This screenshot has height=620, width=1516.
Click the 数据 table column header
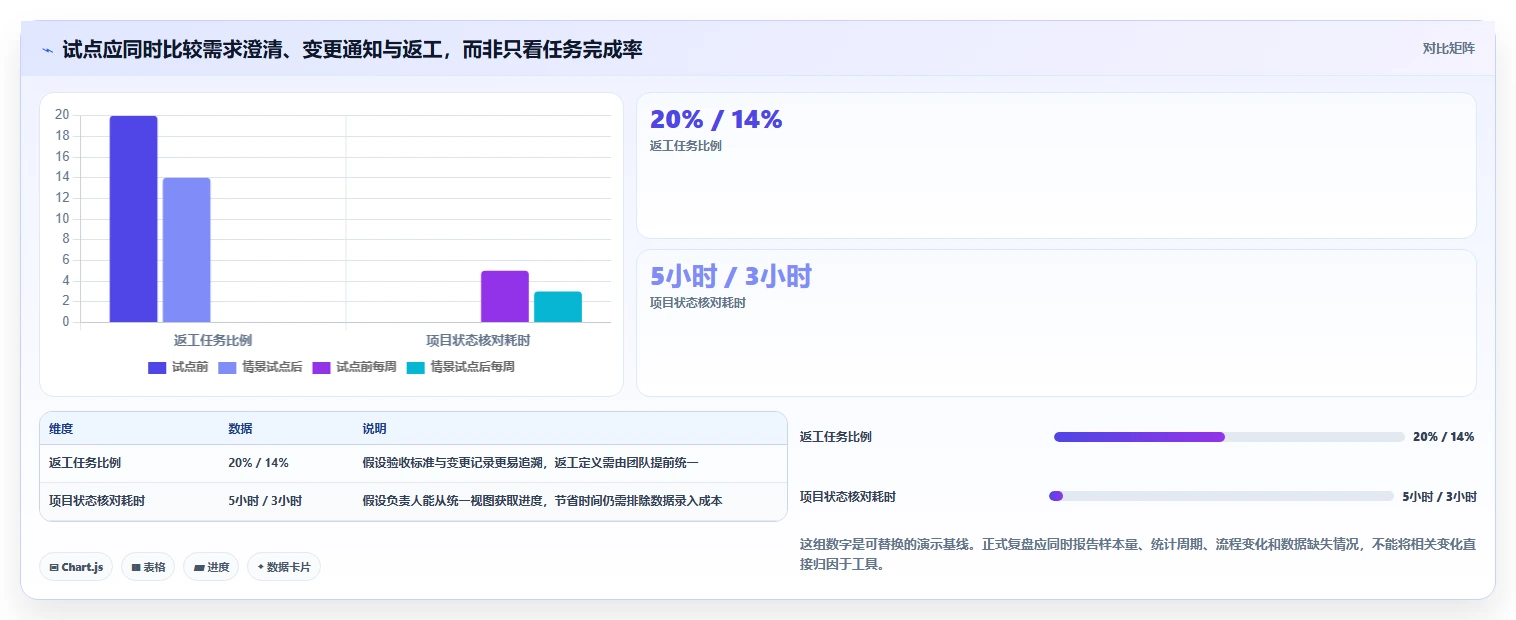[x=240, y=429]
